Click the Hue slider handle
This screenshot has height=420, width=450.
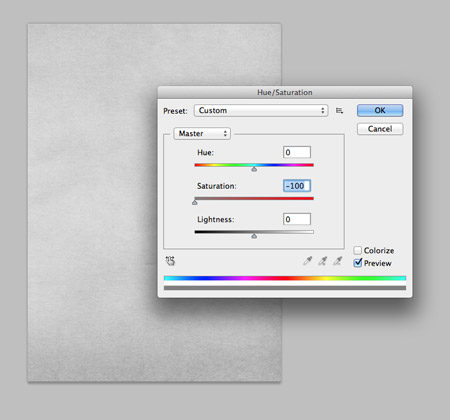point(254,169)
